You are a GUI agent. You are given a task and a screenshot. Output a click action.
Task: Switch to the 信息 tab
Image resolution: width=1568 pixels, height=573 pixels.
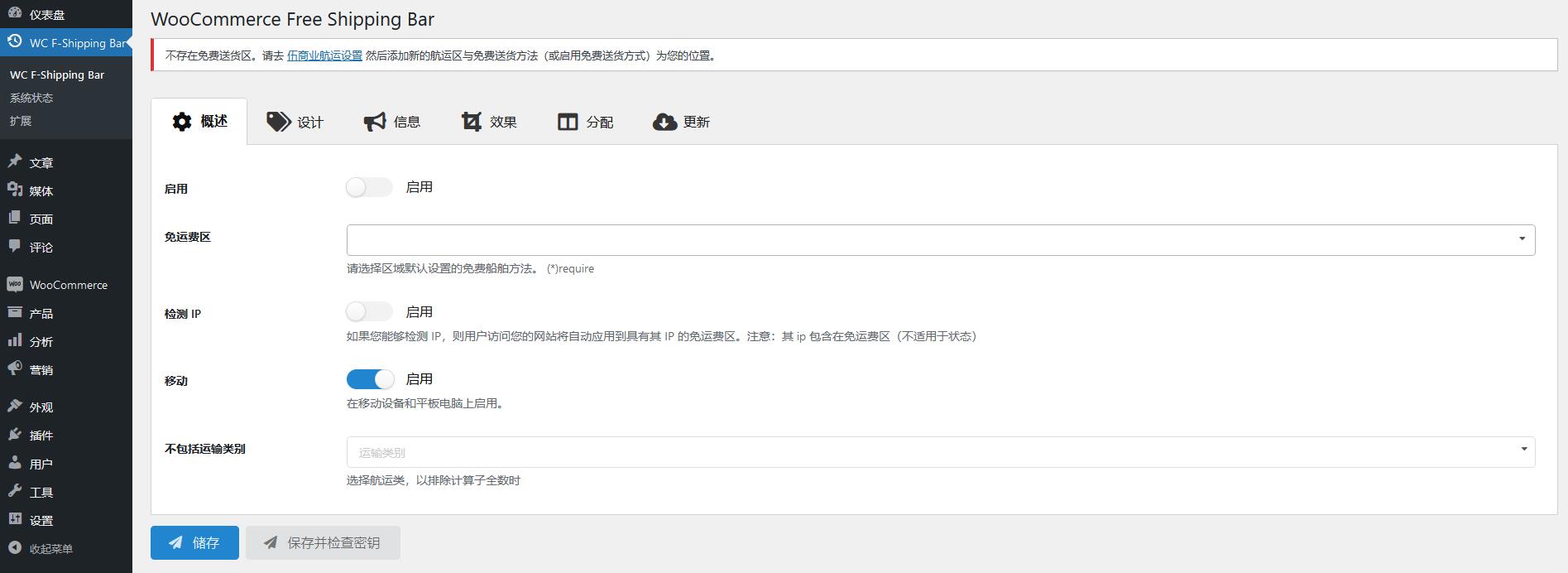(x=392, y=122)
